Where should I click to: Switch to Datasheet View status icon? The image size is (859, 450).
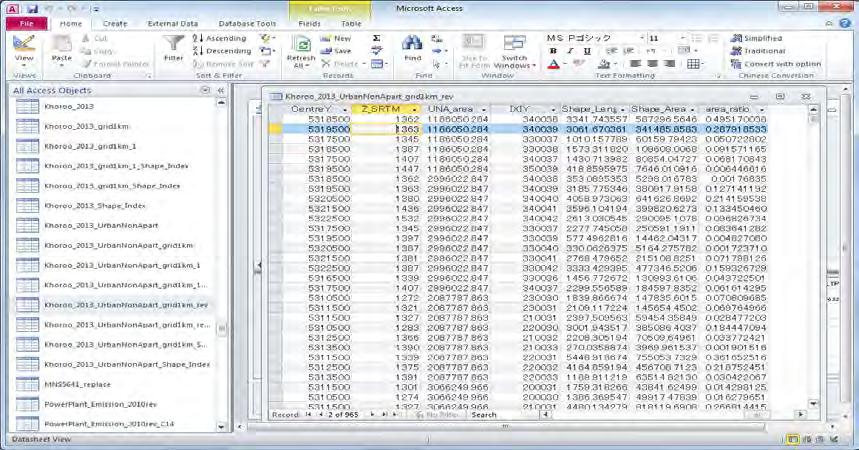[792, 440]
